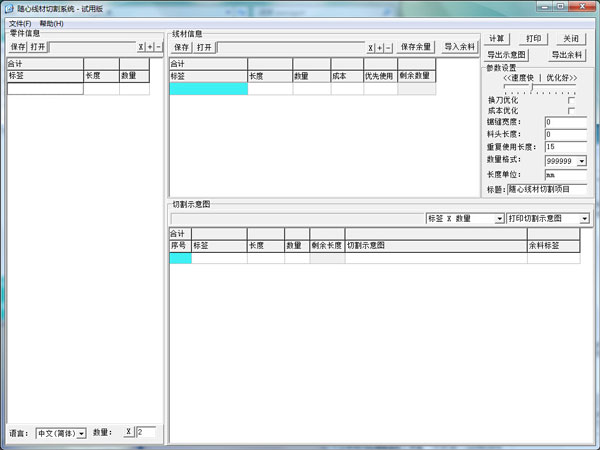Click X button in 线材信息 toolbar
This screenshot has width=600, height=450.
pos(370,48)
